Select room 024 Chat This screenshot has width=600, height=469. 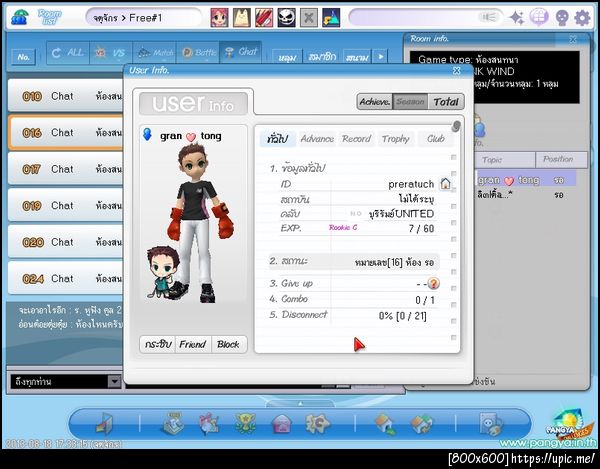coord(65,278)
